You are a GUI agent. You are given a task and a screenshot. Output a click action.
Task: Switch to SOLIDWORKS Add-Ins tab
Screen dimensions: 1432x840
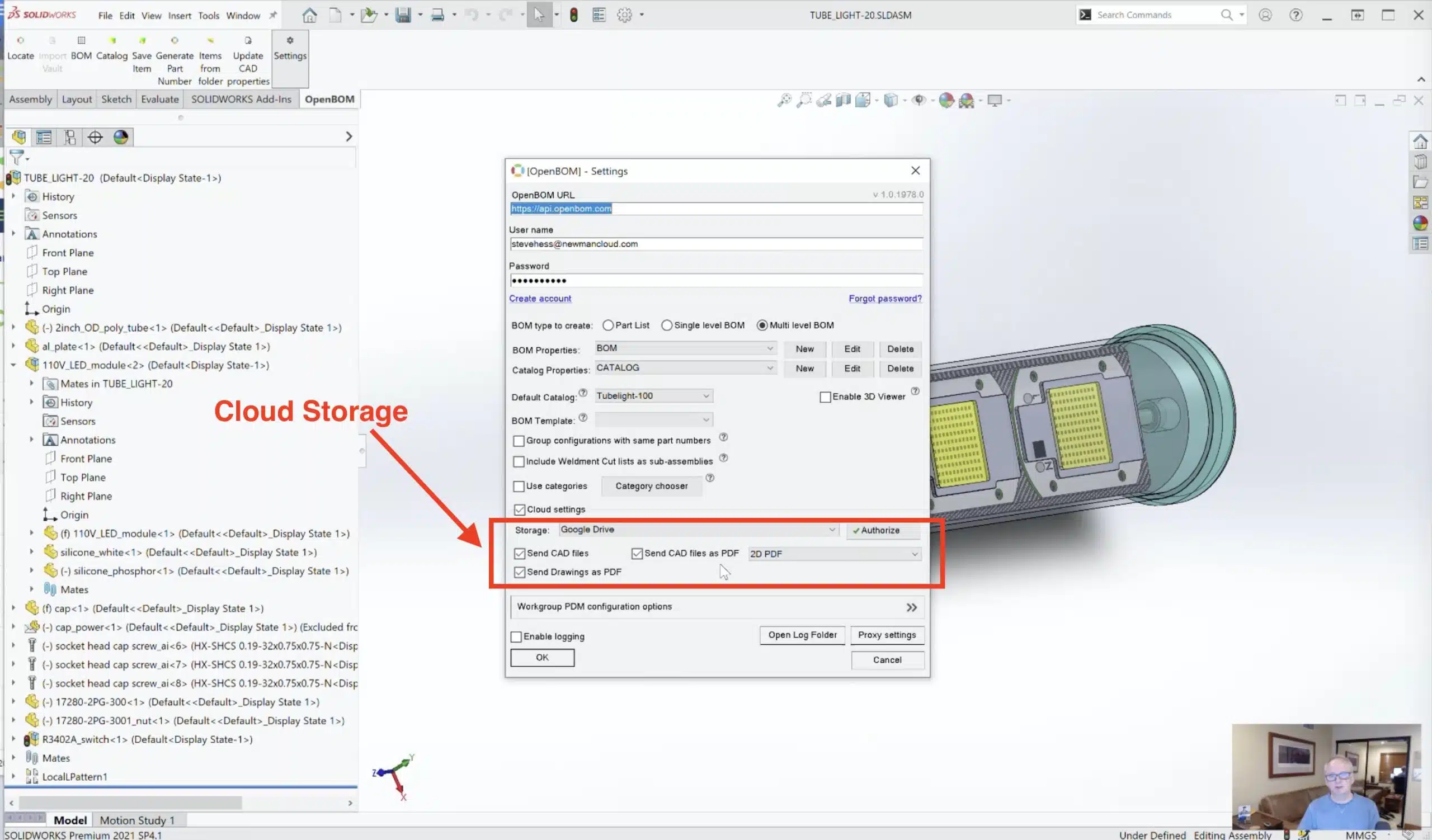pos(241,99)
